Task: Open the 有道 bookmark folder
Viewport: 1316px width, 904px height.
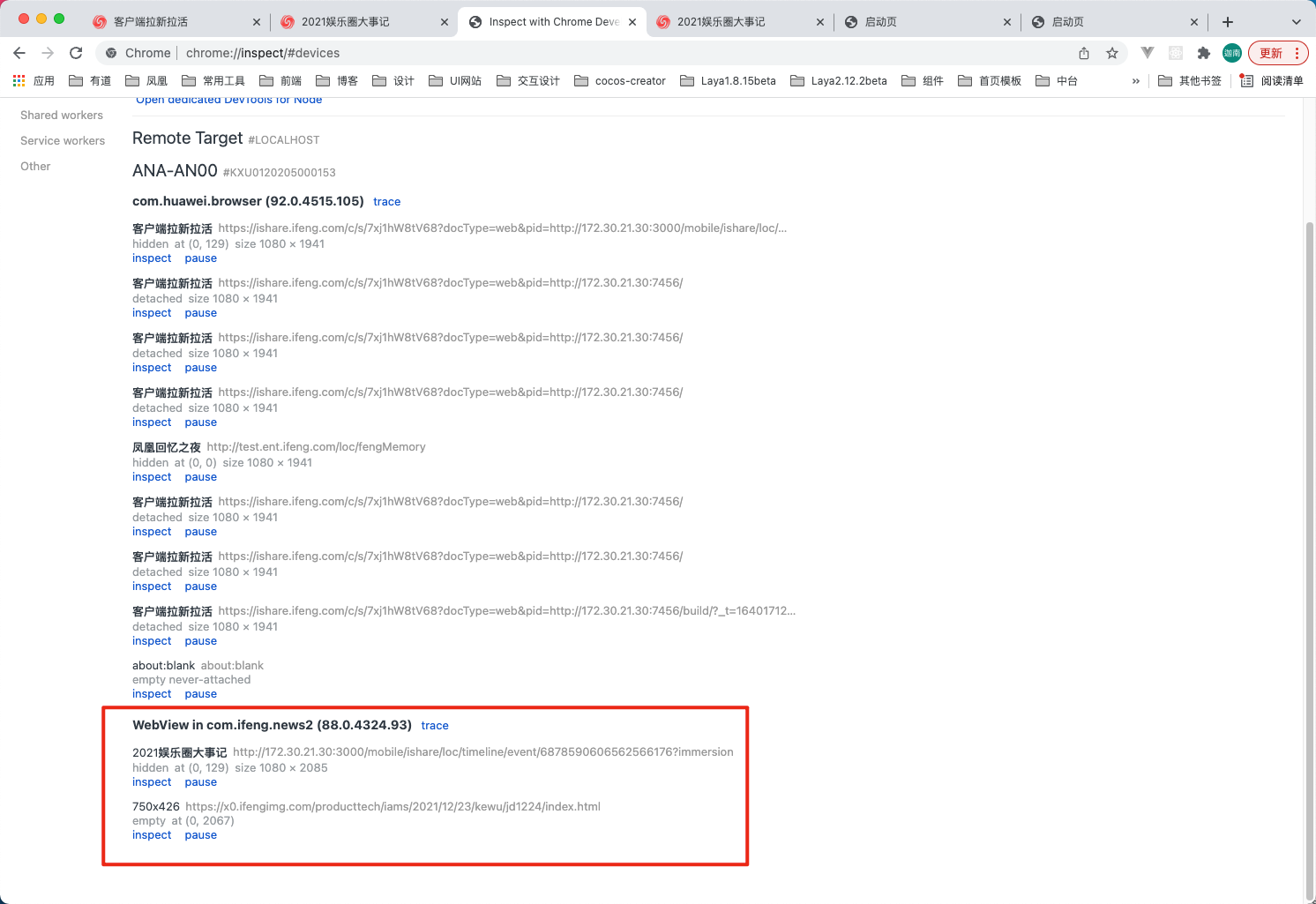Action: pos(90,80)
